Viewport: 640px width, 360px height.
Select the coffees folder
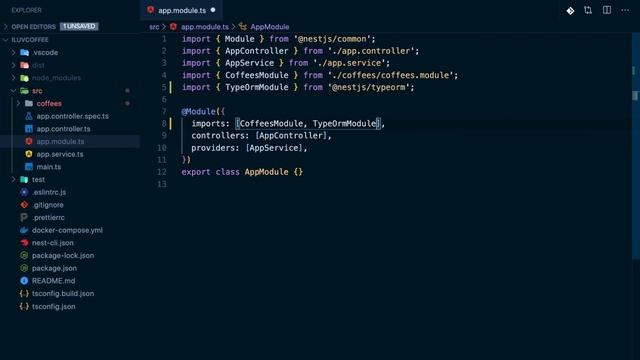pyautogui.click(x=49, y=103)
